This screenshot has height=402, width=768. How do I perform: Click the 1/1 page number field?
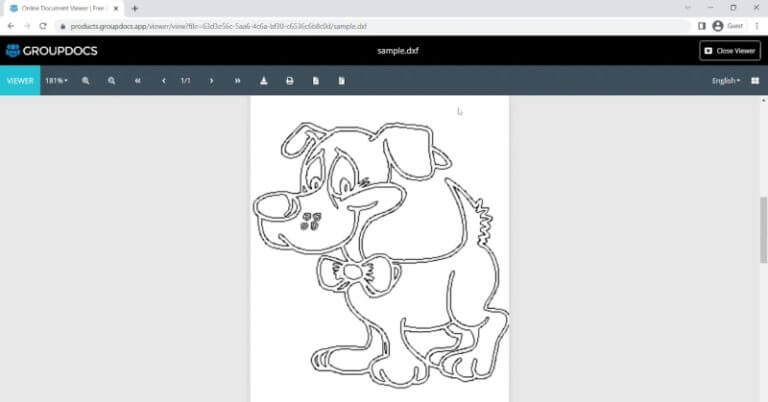[186, 81]
